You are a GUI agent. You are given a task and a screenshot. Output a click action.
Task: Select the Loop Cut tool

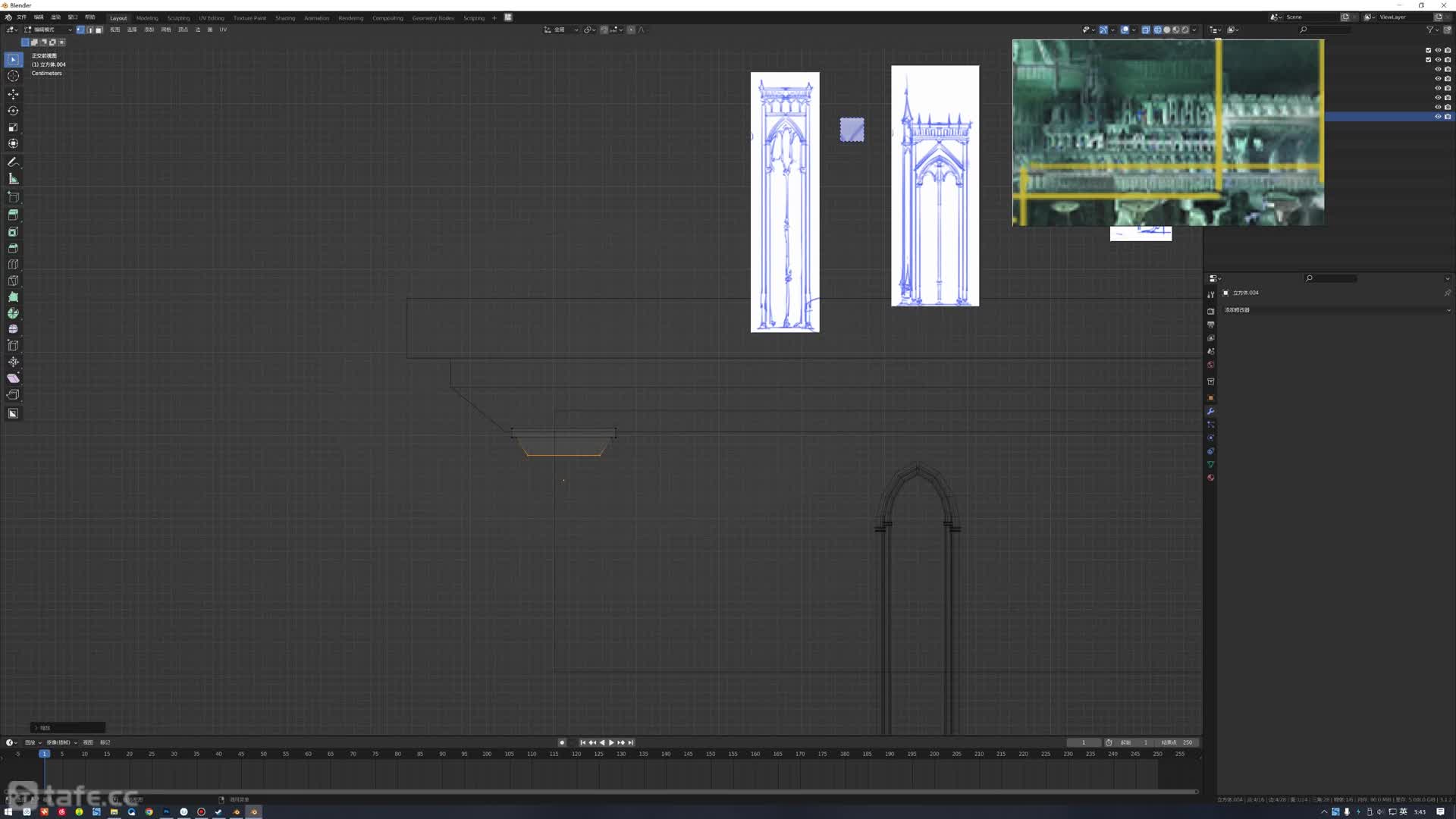(x=13, y=265)
